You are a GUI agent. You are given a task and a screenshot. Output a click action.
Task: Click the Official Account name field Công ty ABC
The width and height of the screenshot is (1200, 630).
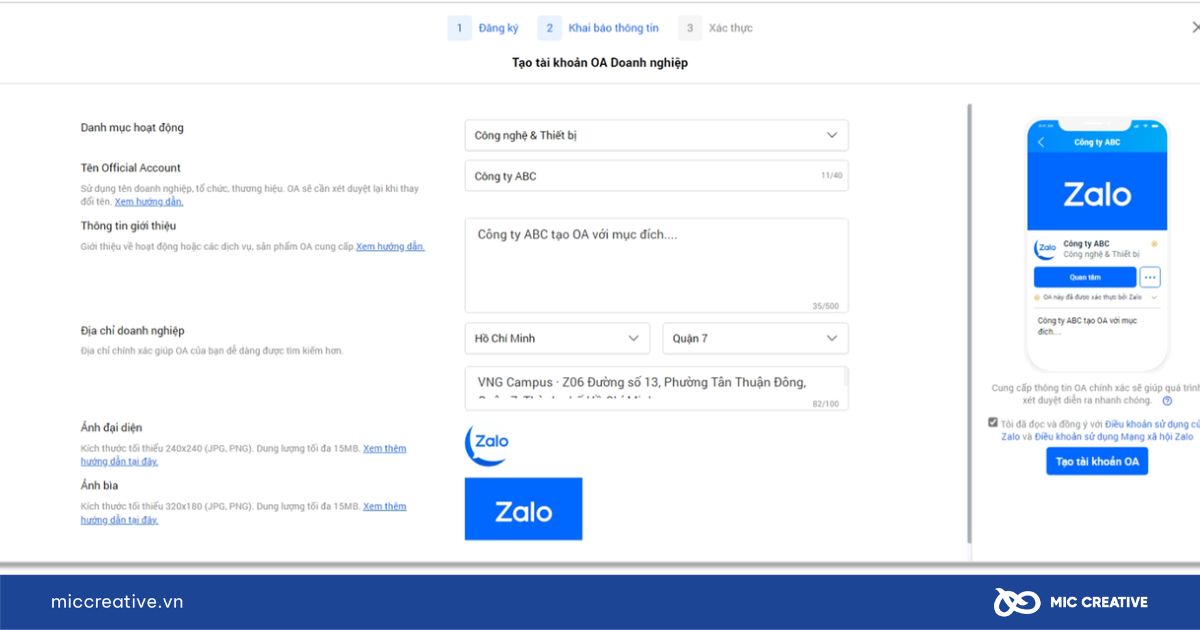pyautogui.click(x=656, y=176)
